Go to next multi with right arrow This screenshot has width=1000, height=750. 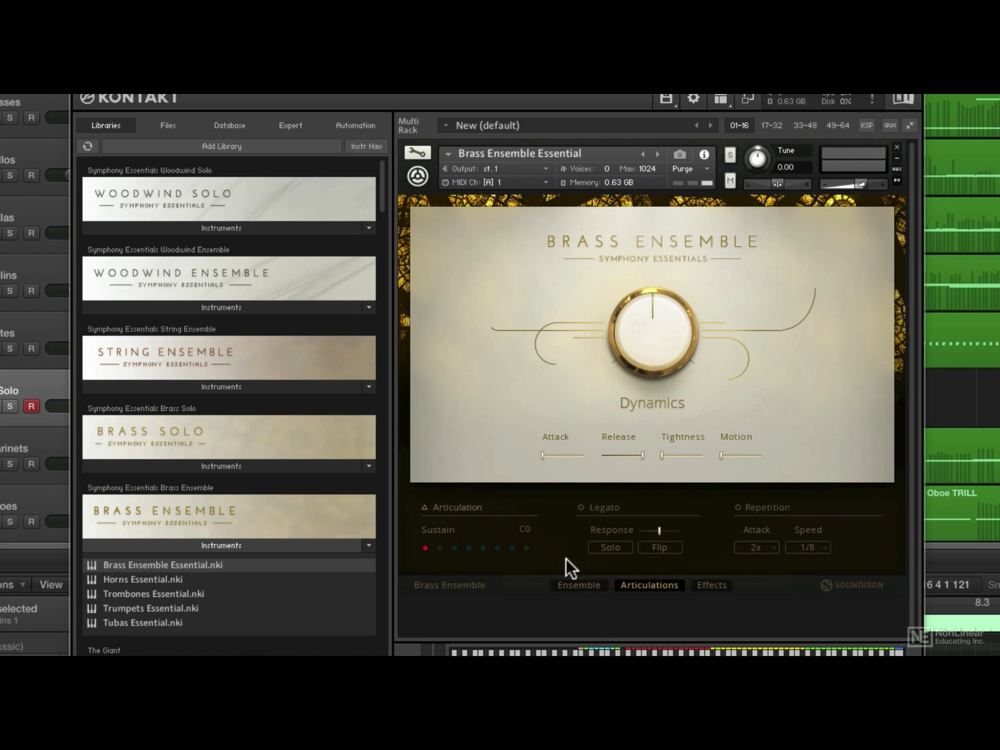pos(710,126)
